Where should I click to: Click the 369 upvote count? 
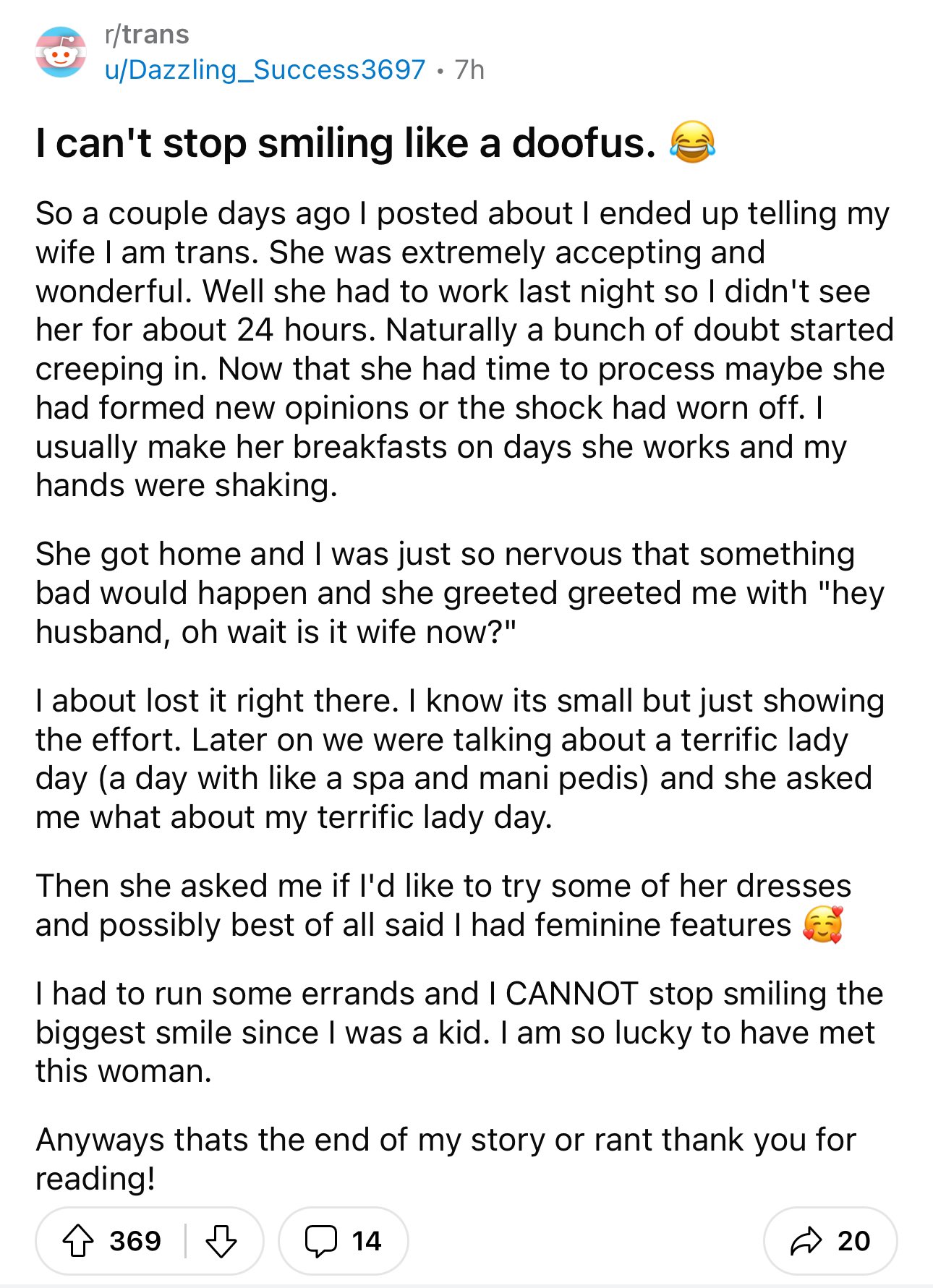(x=135, y=1241)
